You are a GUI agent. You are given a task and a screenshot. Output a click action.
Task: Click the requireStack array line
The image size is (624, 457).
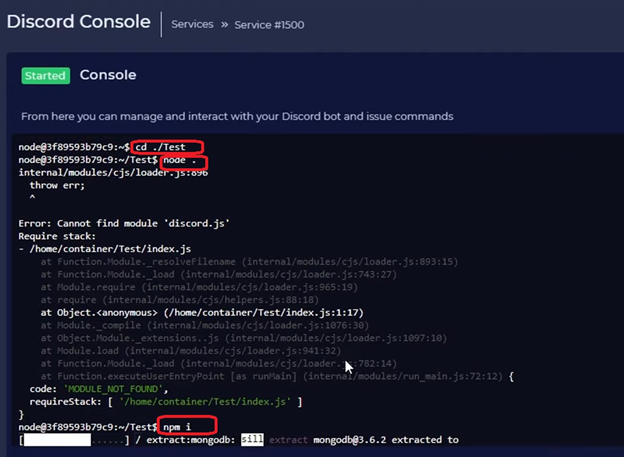[x=166, y=402]
